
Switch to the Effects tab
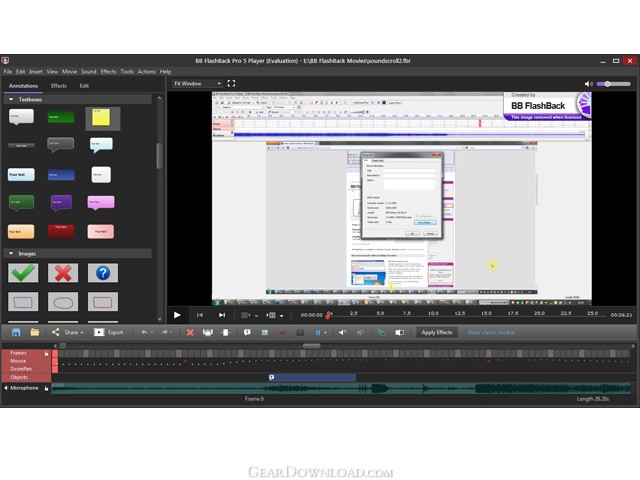tap(59, 86)
